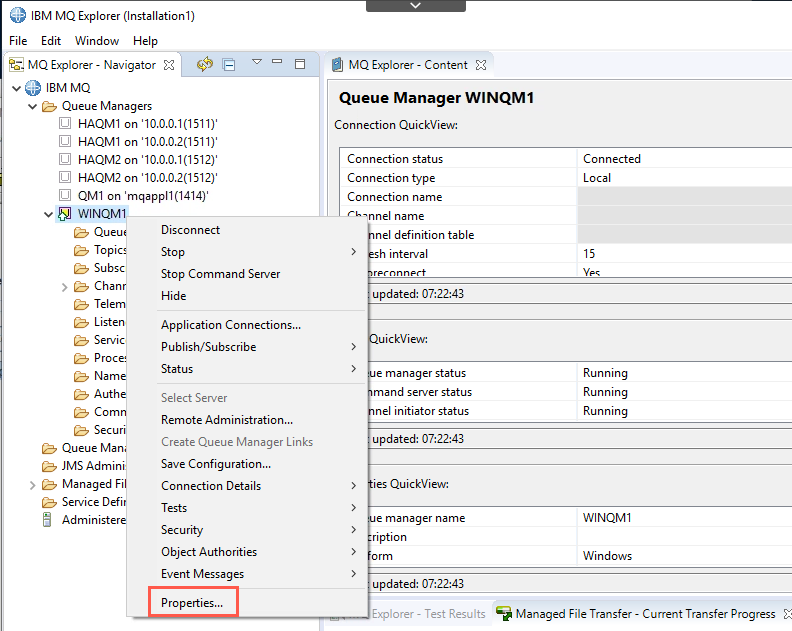Click the IBM MQ globe tree icon

[33, 88]
